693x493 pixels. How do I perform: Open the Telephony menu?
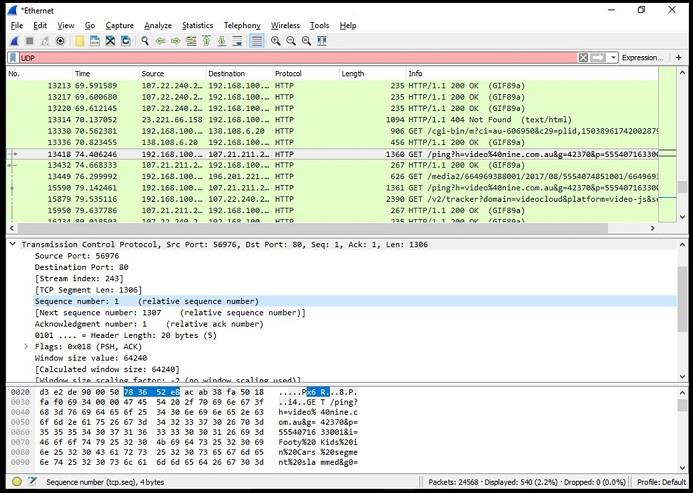click(x=242, y=26)
